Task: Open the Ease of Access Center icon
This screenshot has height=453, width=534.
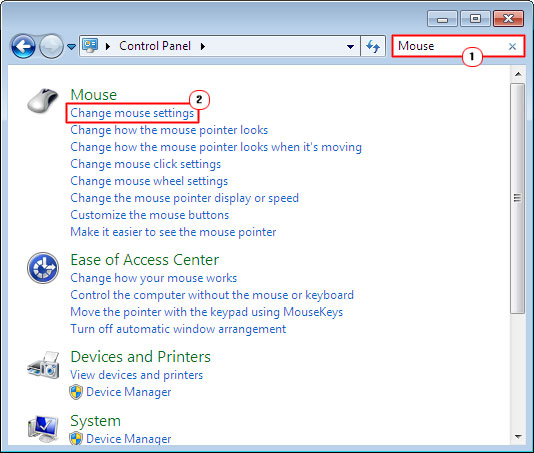Action: 43,268
